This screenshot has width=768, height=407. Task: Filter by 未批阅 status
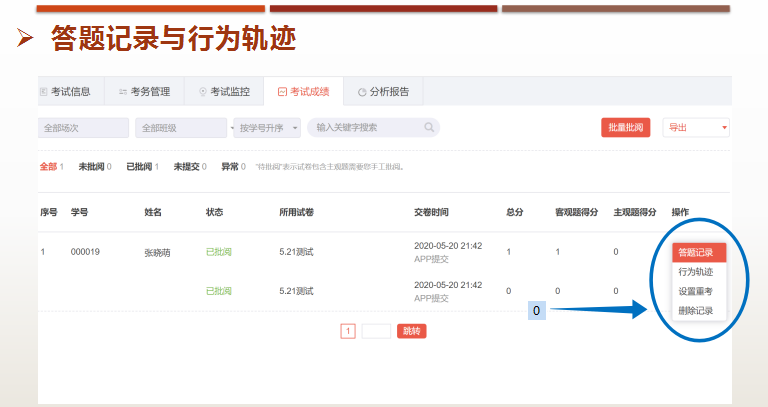[94, 166]
